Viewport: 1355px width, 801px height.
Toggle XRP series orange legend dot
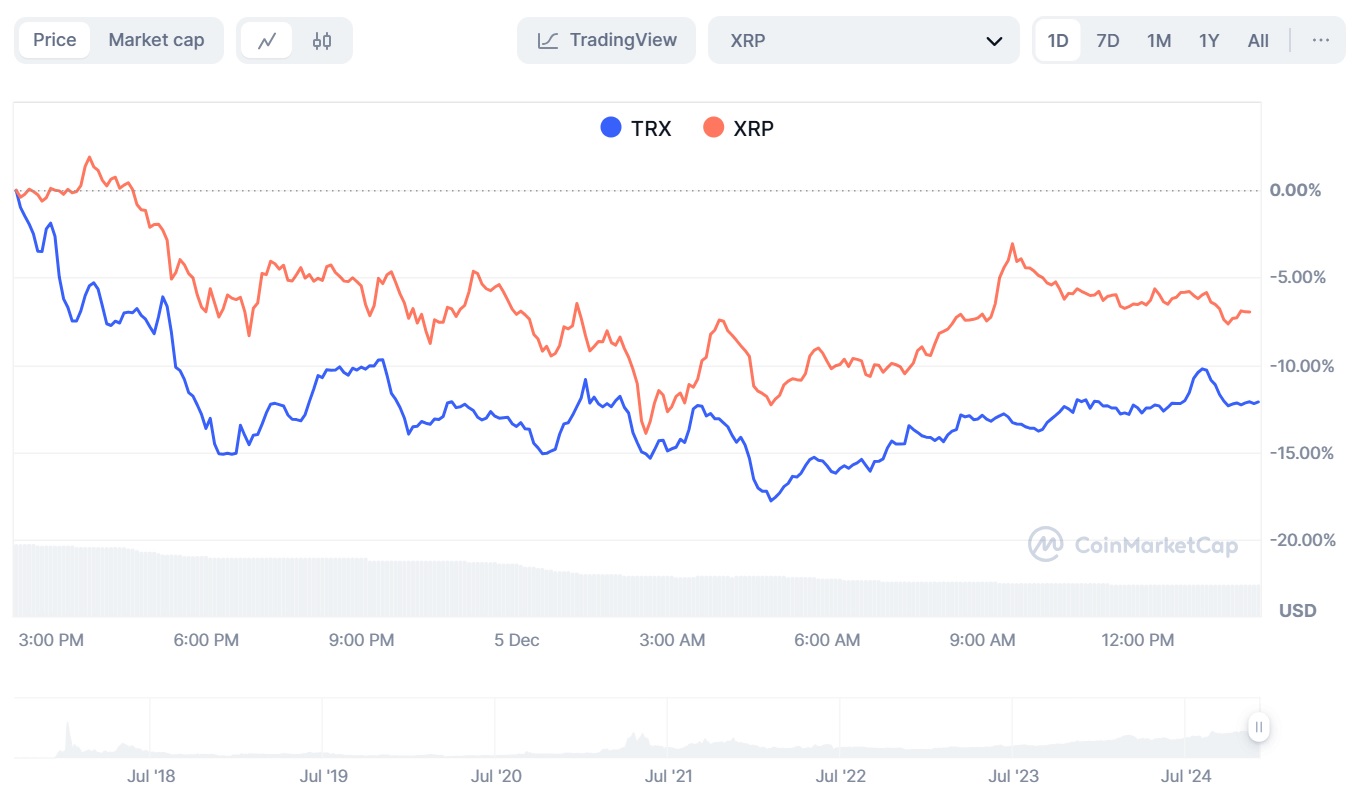click(x=713, y=127)
